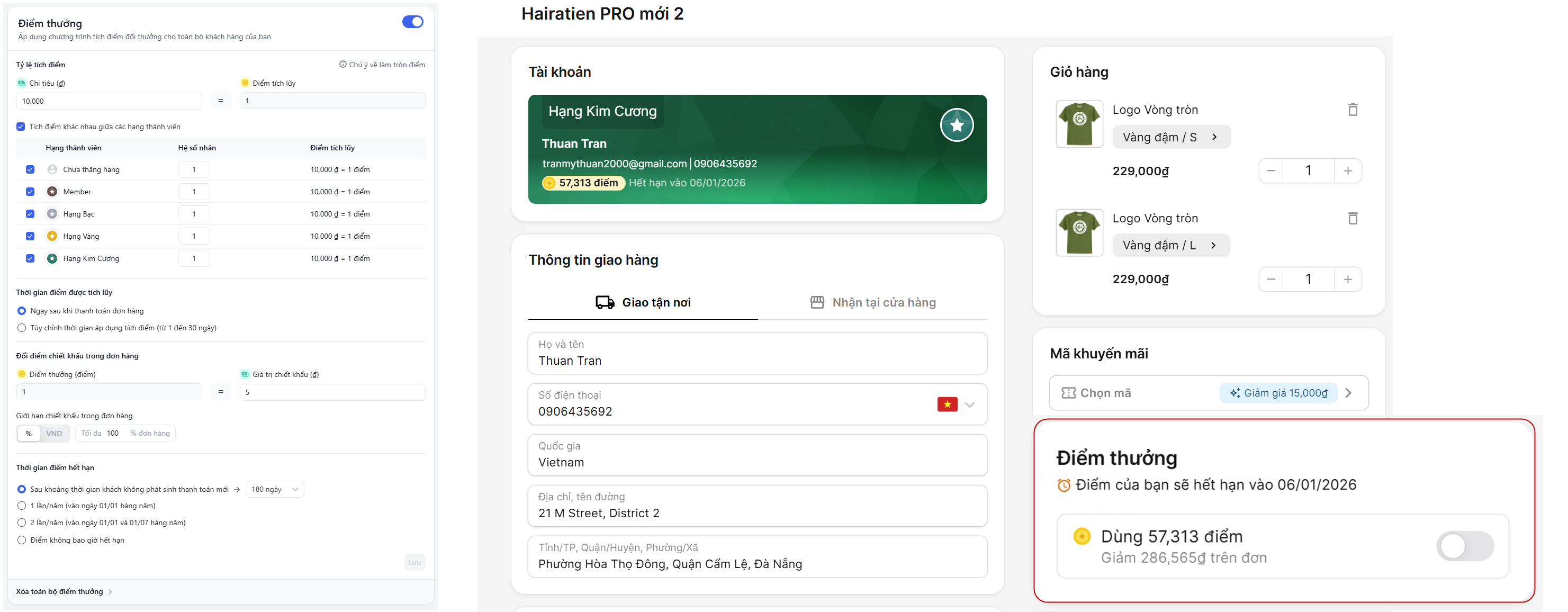Delete the Vàng đậm / L cart item
1568x612 pixels.
point(1352,218)
